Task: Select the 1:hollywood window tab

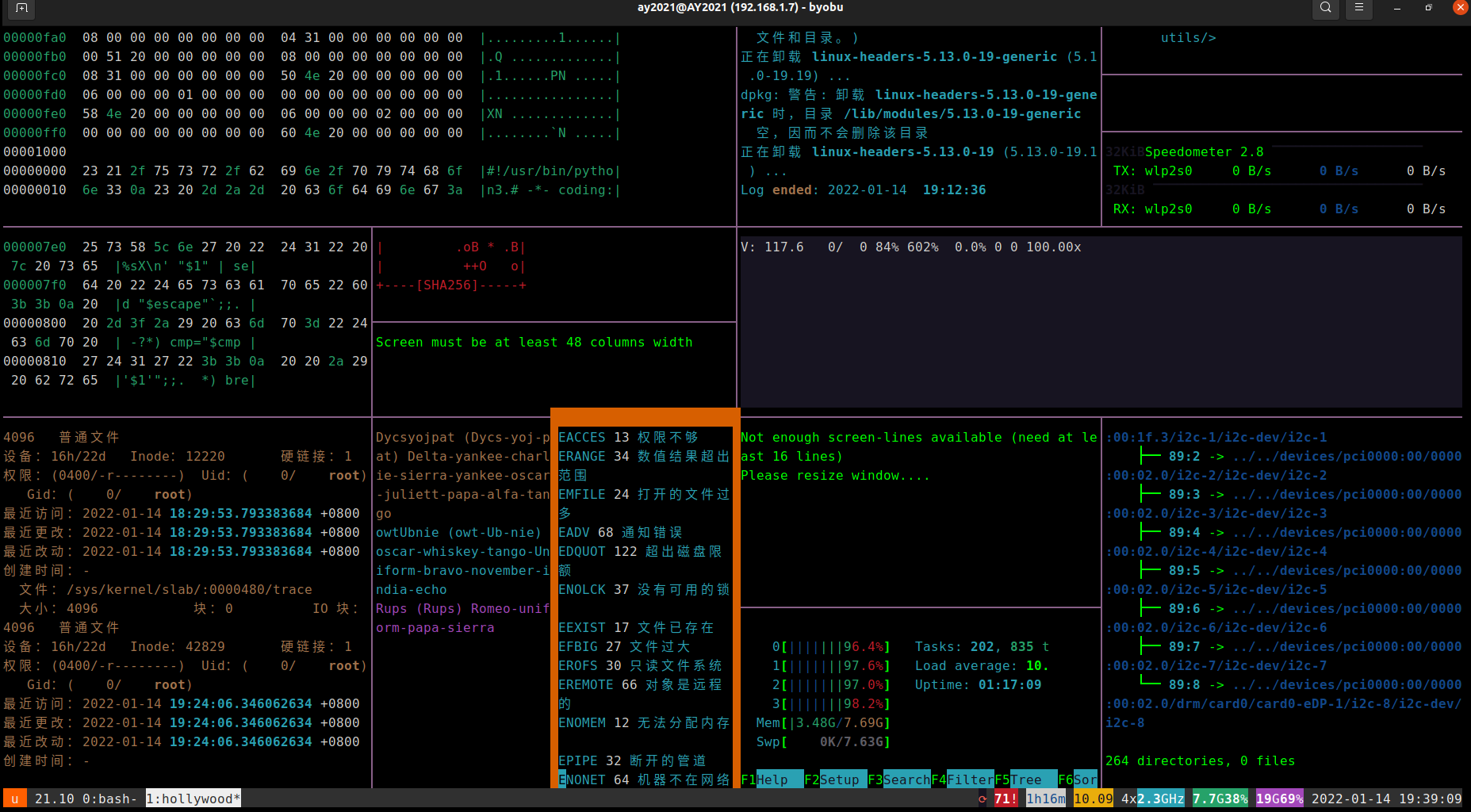Action: [193, 799]
